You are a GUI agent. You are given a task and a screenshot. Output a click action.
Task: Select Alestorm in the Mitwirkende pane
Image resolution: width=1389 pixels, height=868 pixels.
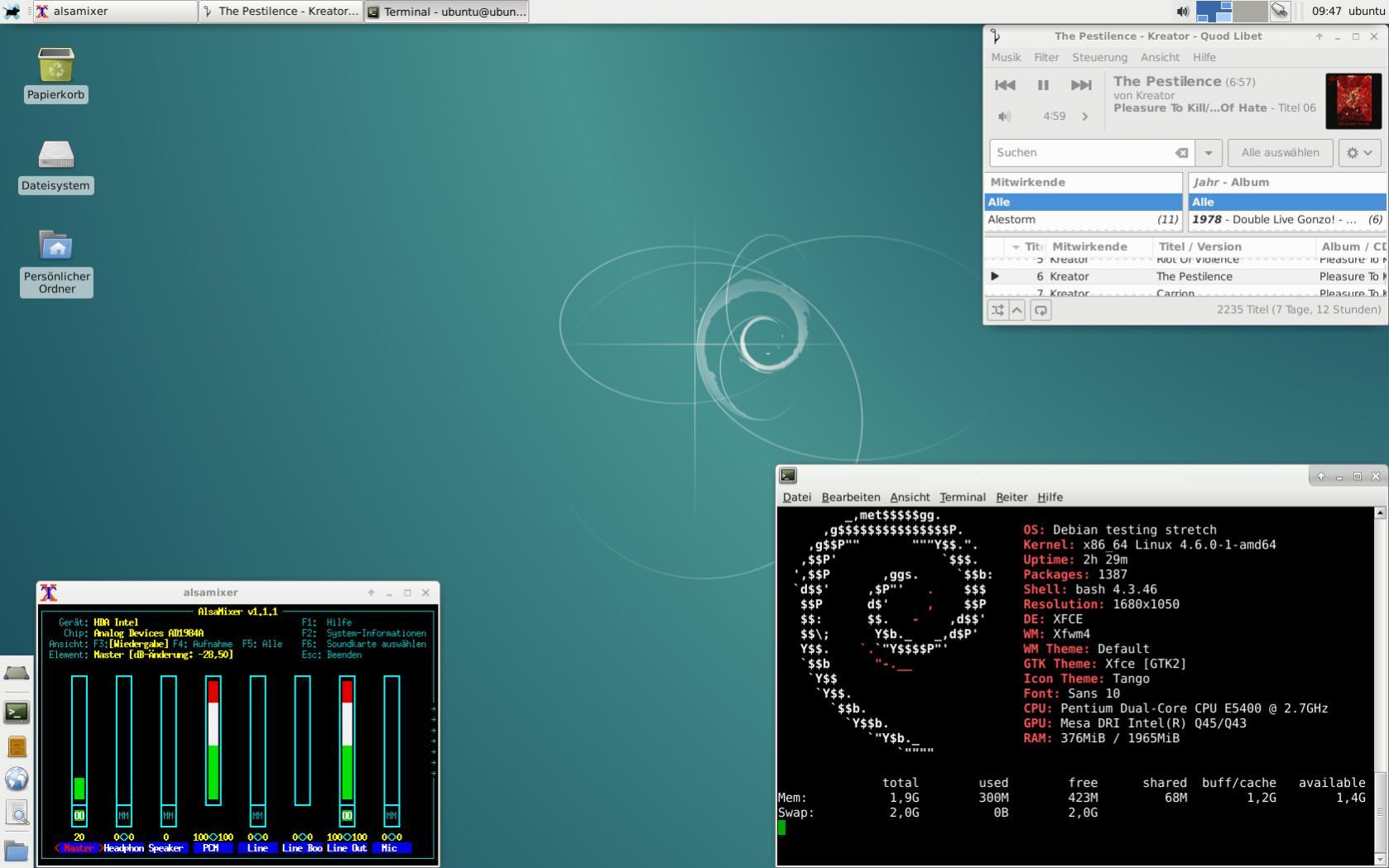(x=1083, y=219)
